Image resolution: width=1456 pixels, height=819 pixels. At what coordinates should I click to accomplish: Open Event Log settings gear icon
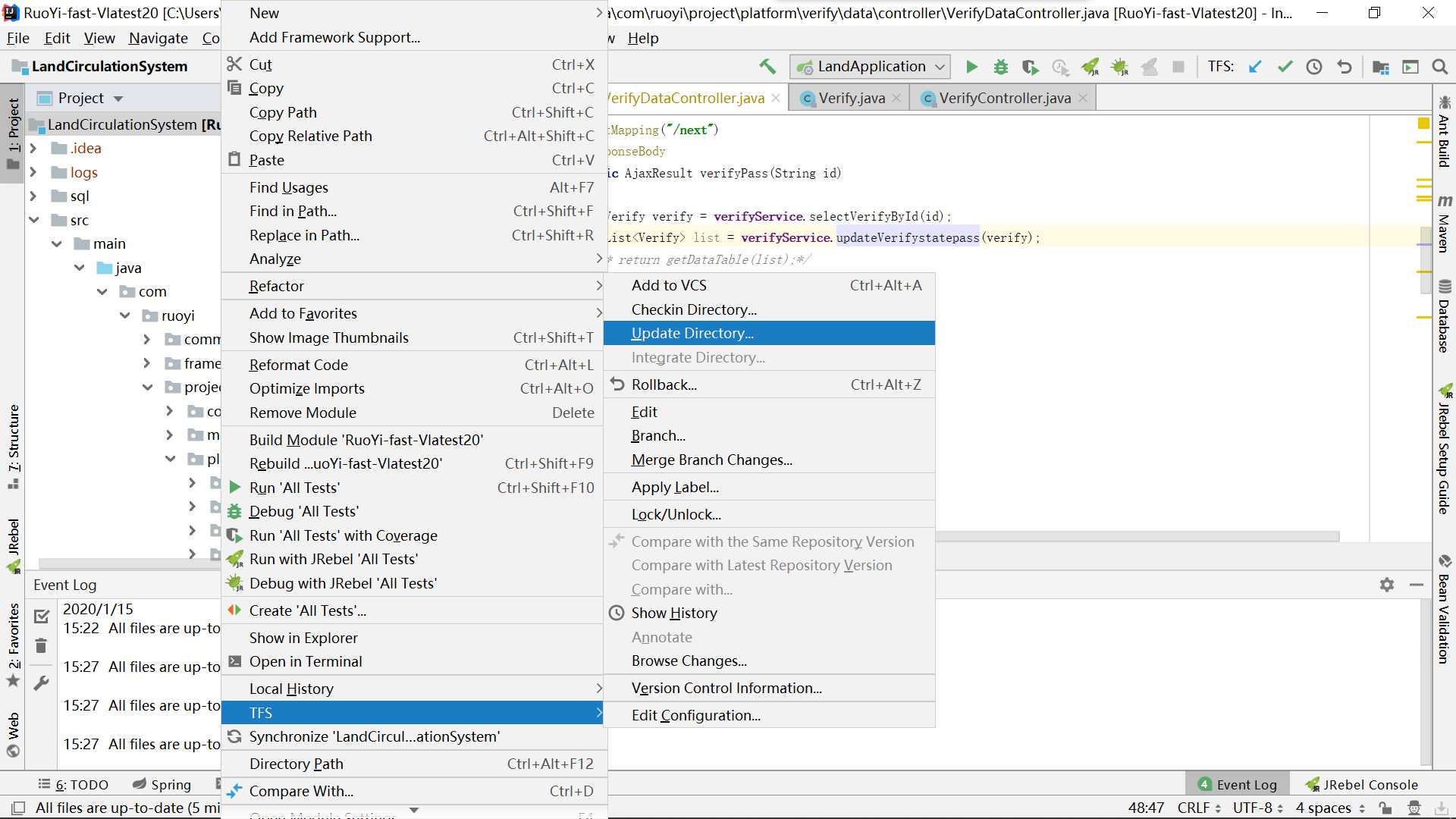tap(1387, 585)
